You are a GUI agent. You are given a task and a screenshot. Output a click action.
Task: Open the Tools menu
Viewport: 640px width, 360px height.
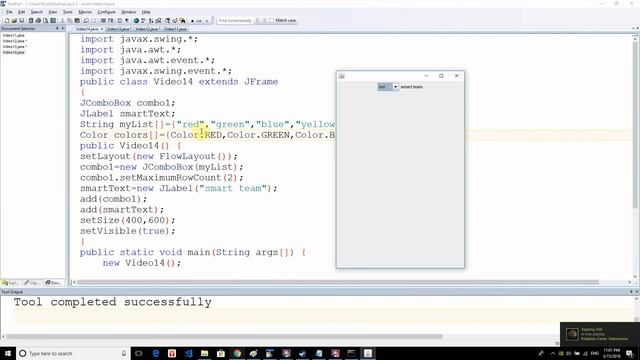pos(68,12)
